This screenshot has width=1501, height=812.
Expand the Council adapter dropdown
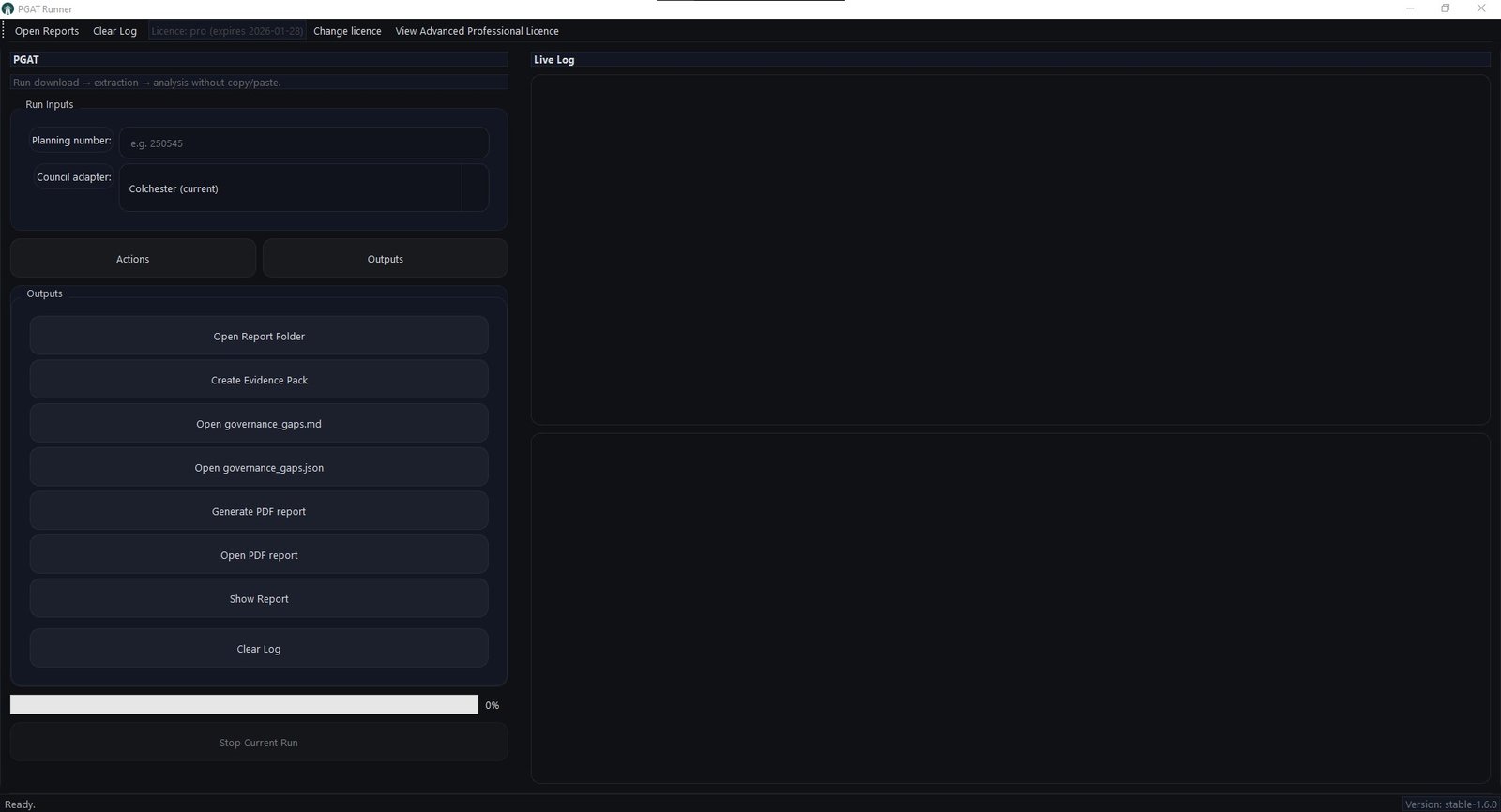474,188
